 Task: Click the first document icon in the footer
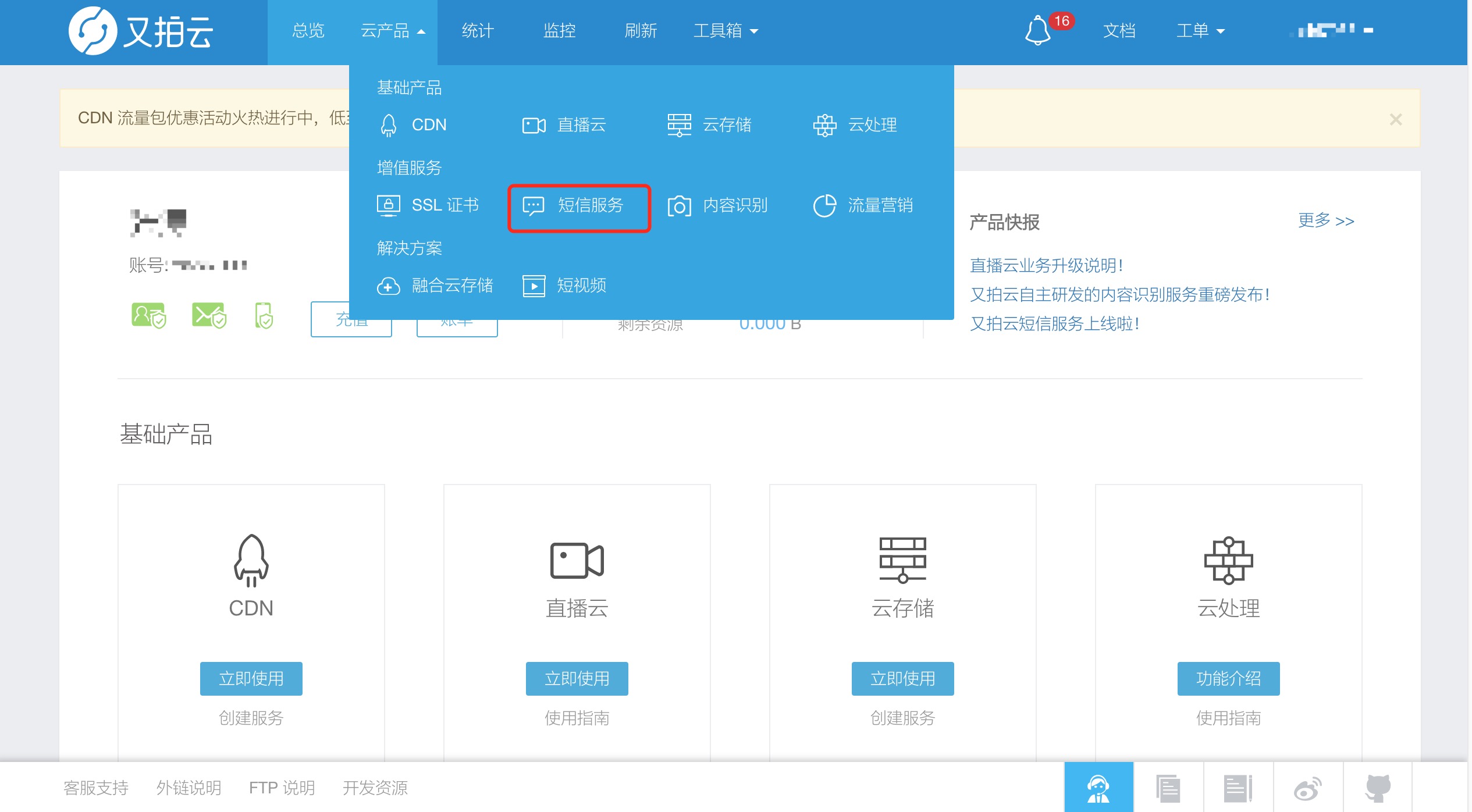1168,788
